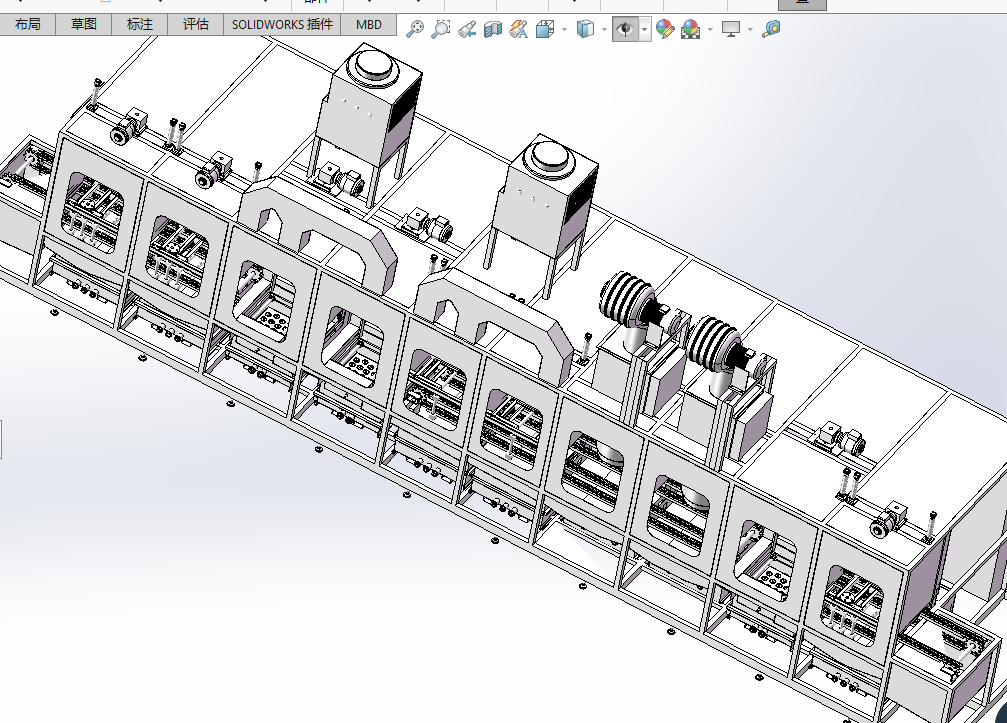Viewport: 1007px width, 723px height.
Task: Toggle Hide/Show Items eye button
Action: (x=625, y=30)
